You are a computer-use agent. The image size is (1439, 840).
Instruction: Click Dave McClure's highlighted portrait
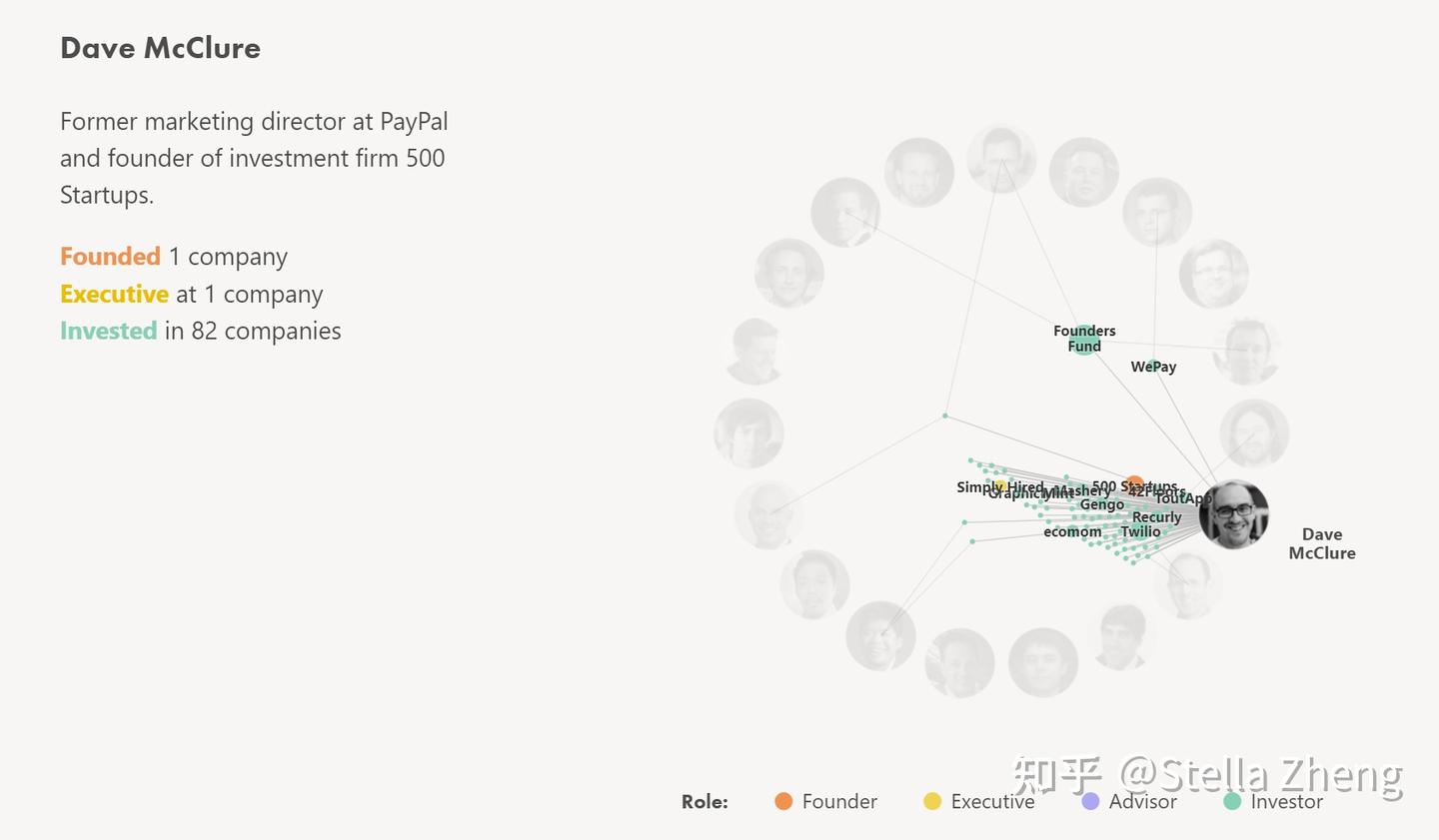click(1234, 513)
